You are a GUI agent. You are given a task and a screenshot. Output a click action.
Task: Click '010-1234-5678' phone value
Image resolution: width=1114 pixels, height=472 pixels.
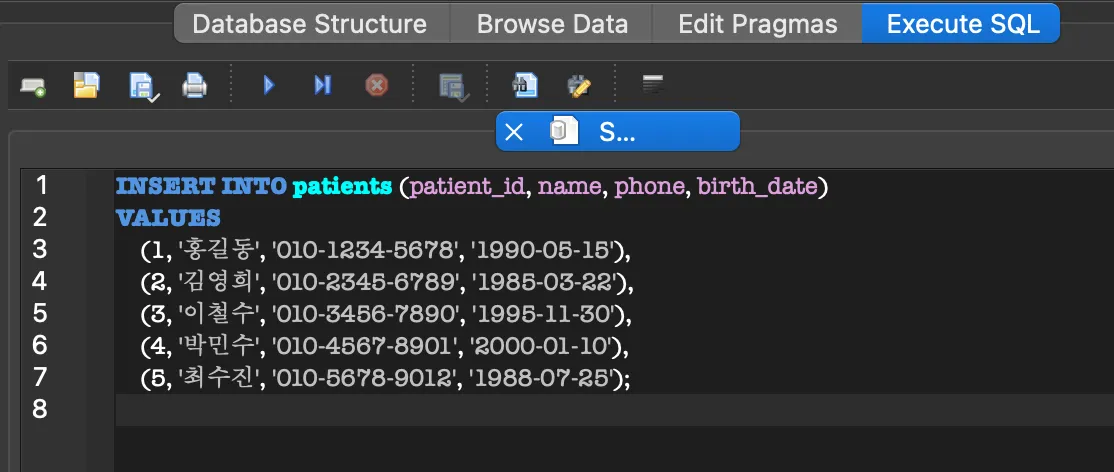[366, 250]
